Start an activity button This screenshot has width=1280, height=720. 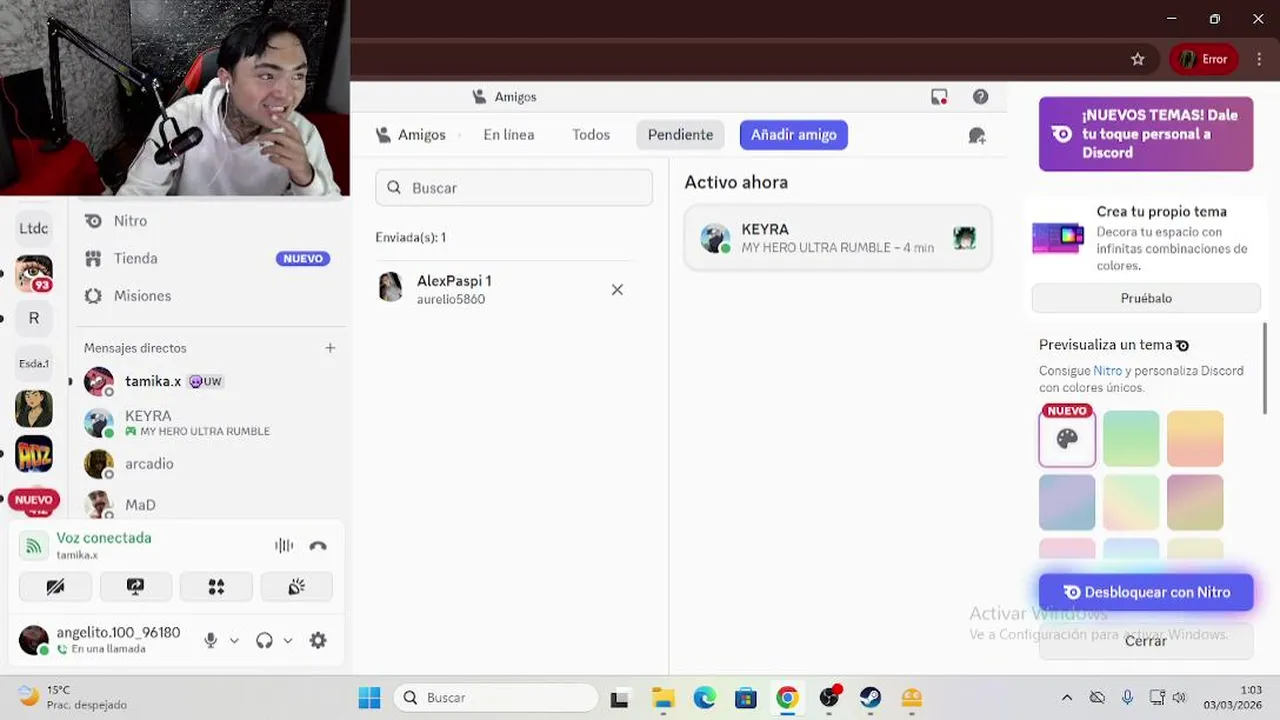216,587
